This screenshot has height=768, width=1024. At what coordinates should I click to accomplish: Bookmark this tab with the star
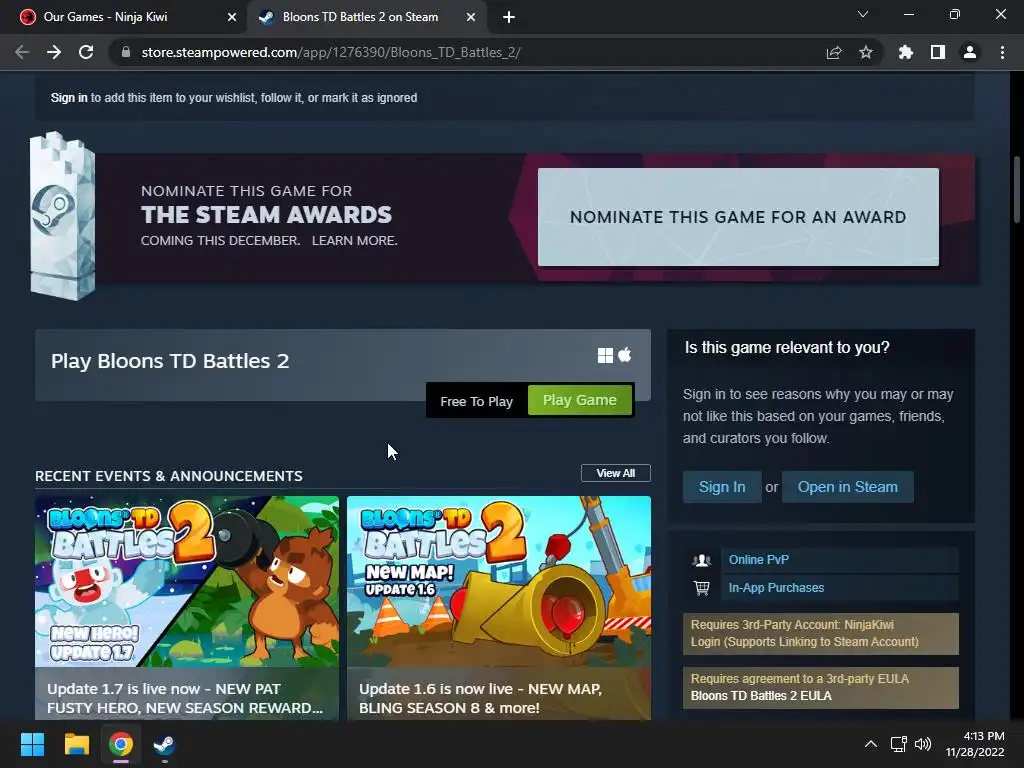866,52
